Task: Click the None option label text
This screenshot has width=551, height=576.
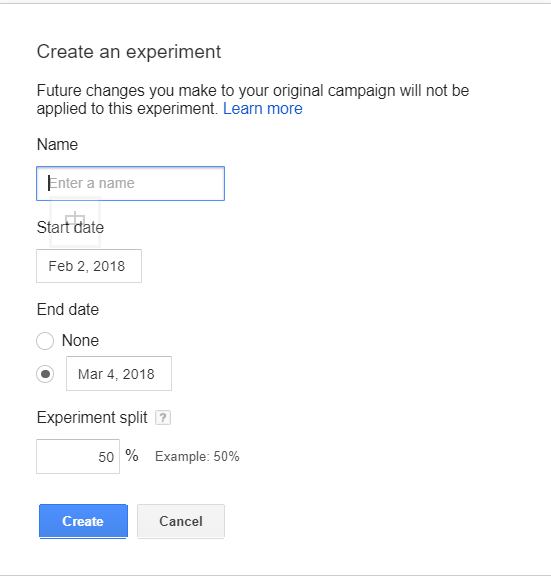Action: click(80, 341)
